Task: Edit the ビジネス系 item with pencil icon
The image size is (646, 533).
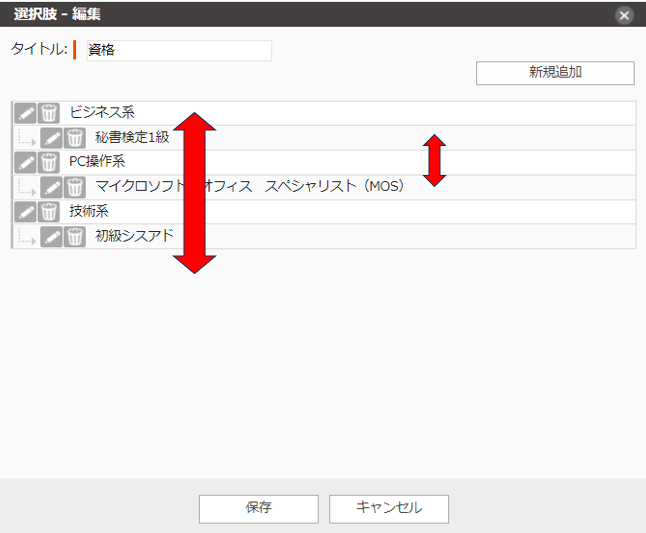Action: pyautogui.click(x=25, y=113)
